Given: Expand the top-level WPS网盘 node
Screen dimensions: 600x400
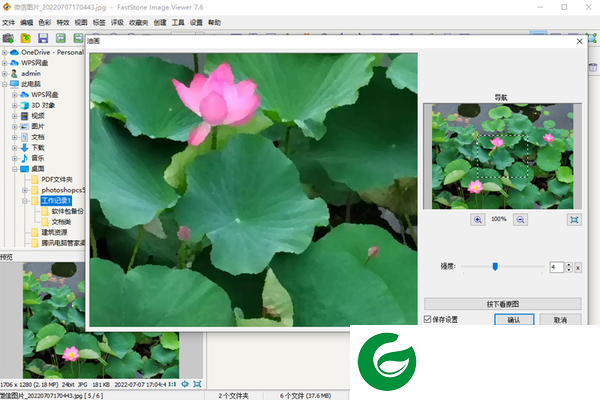Looking at the screenshot, I should [x=5, y=63].
